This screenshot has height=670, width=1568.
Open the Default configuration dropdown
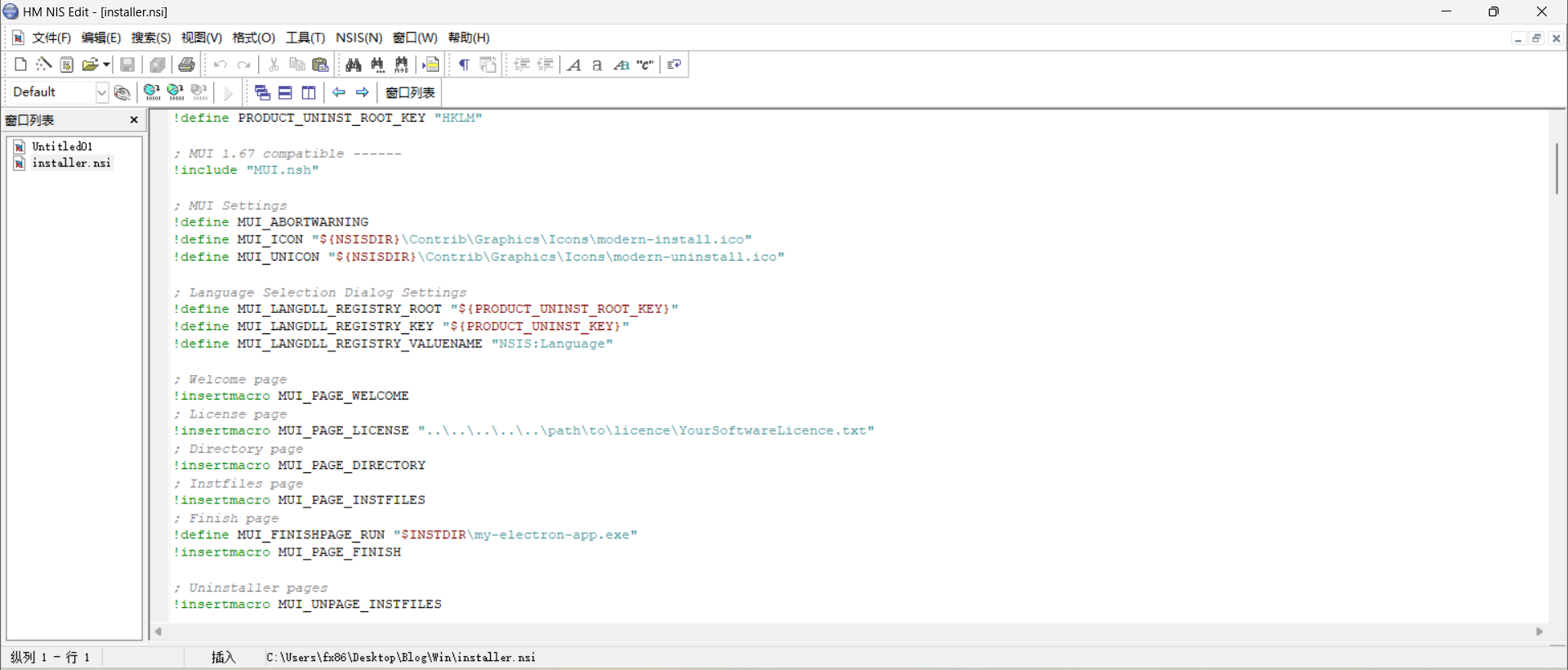click(x=101, y=92)
